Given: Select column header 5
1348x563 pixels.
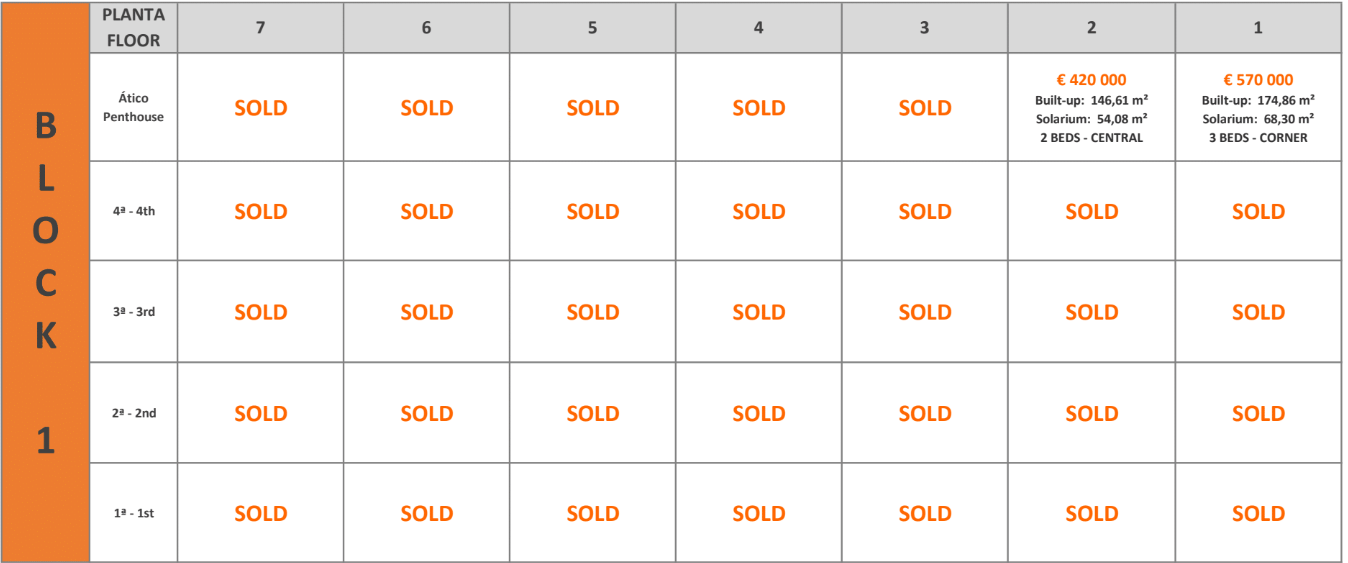Looking at the screenshot, I should pos(592,28).
